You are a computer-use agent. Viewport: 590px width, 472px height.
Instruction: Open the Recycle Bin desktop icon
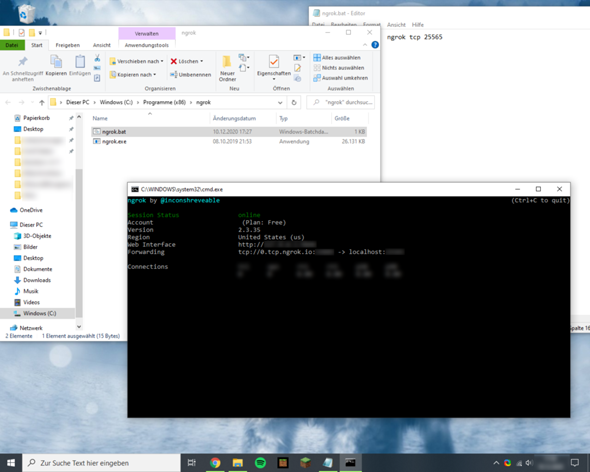tap(26, 14)
